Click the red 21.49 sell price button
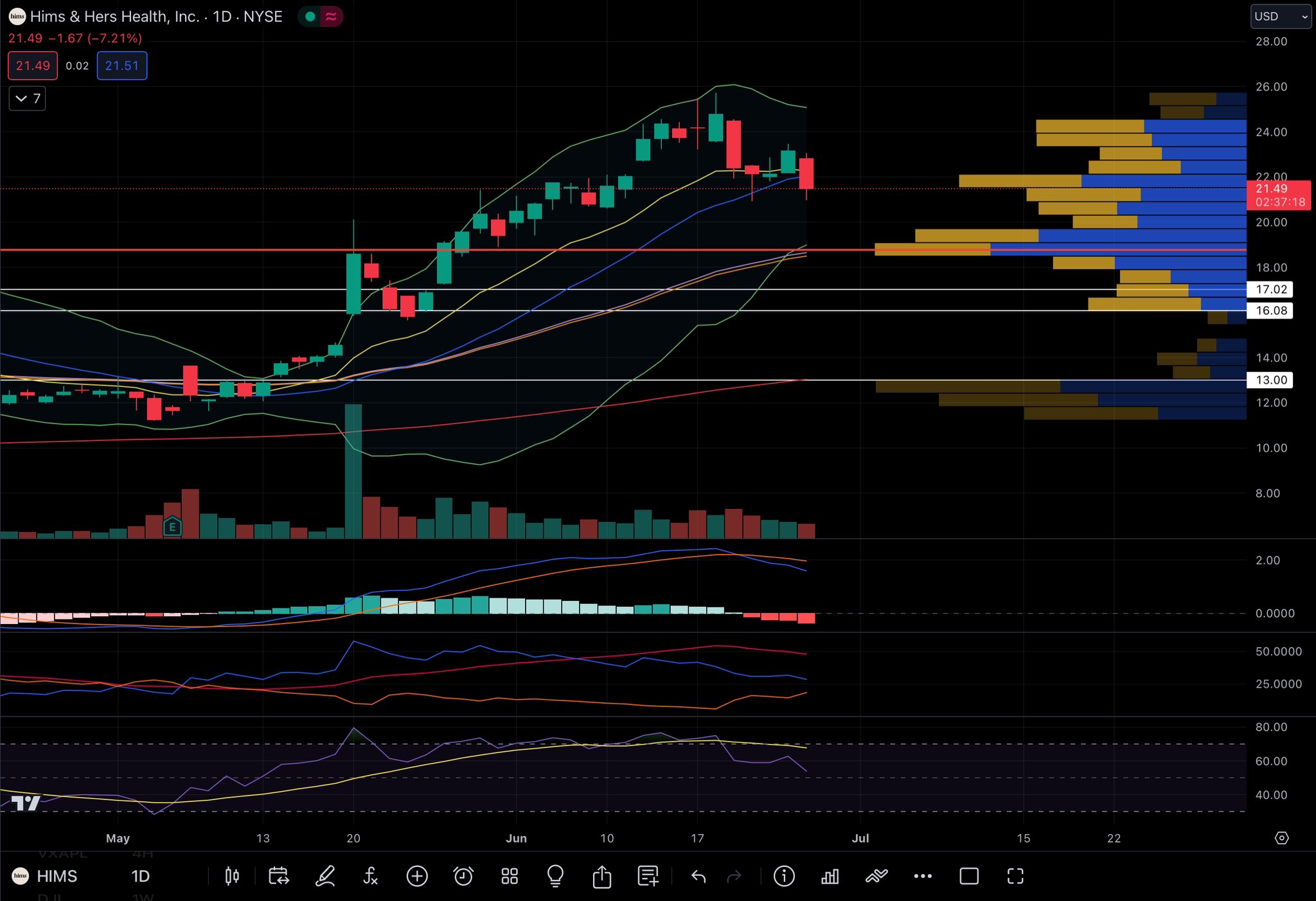The width and height of the screenshot is (1316, 901). coord(33,66)
